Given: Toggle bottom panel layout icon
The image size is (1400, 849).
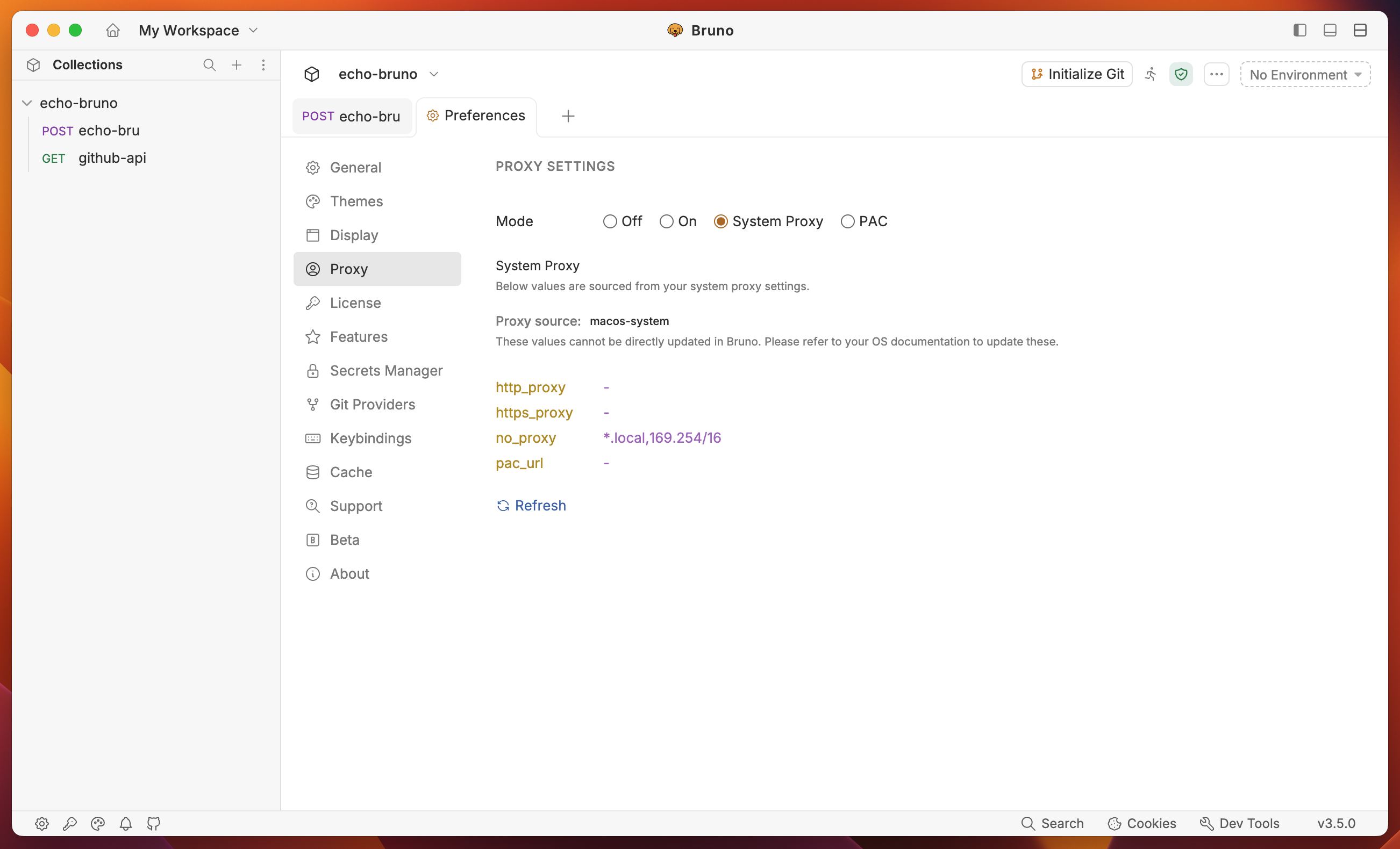Looking at the screenshot, I should tap(1330, 30).
